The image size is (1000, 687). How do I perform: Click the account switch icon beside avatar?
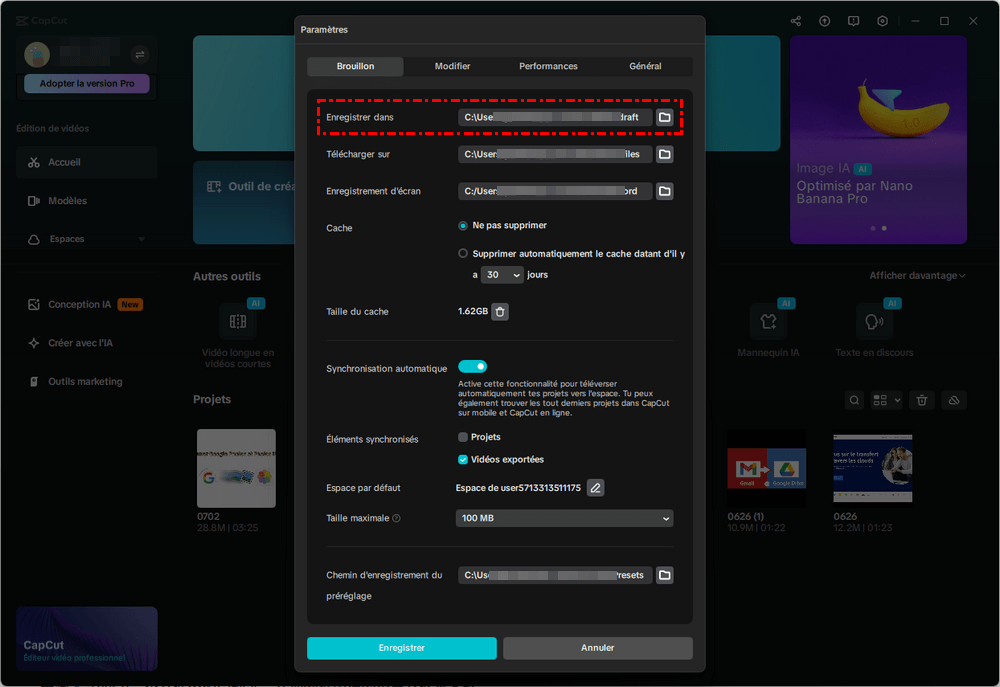click(140, 55)
